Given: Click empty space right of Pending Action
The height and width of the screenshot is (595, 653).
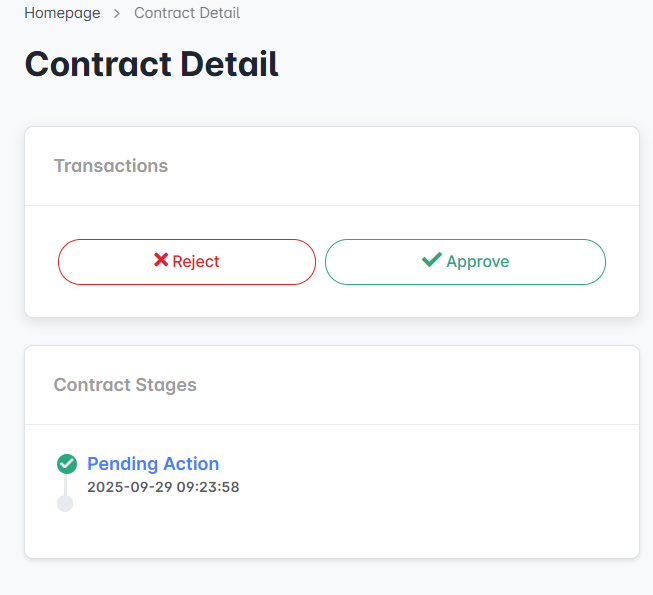Looking at the screenshot, I should 420,465.
